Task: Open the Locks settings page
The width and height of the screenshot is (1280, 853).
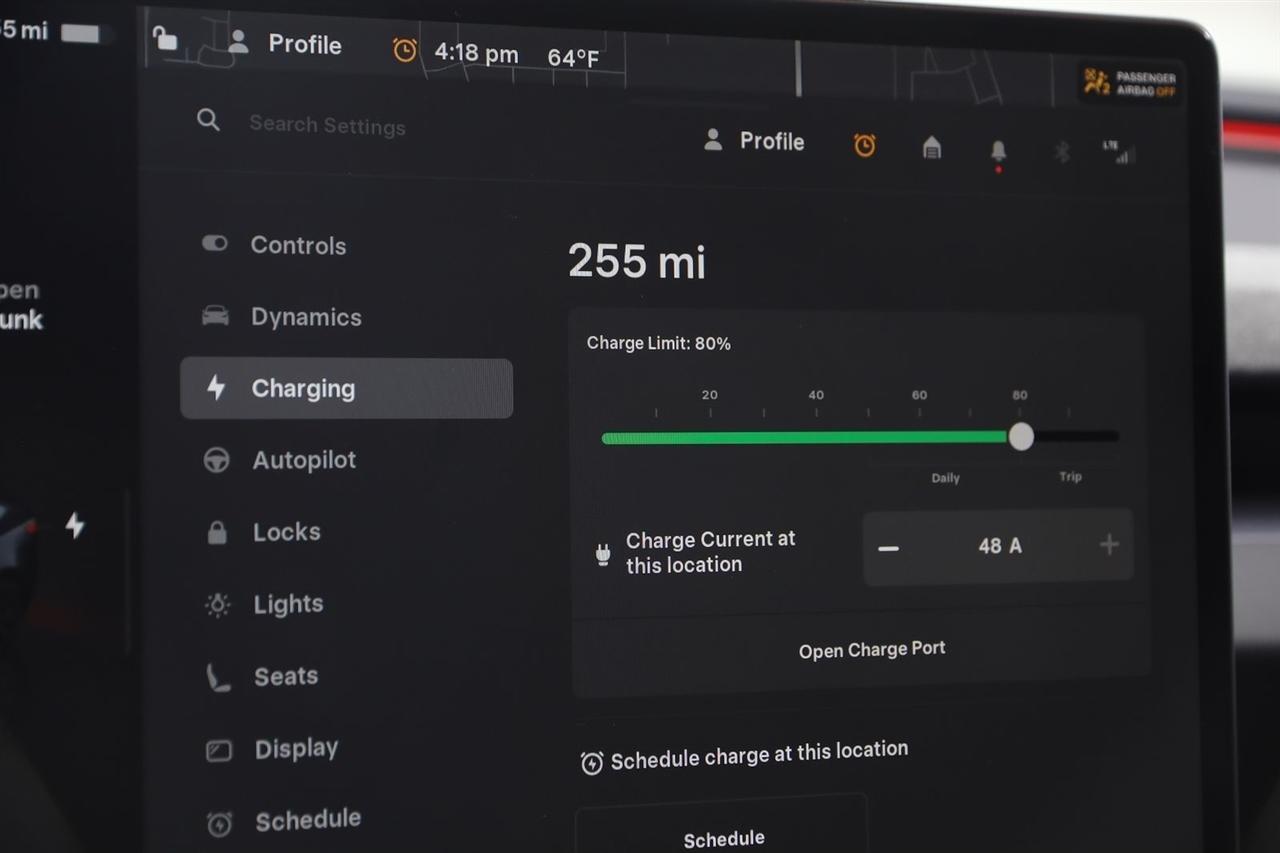Action: pyautogui.click(x=286, y=532)
